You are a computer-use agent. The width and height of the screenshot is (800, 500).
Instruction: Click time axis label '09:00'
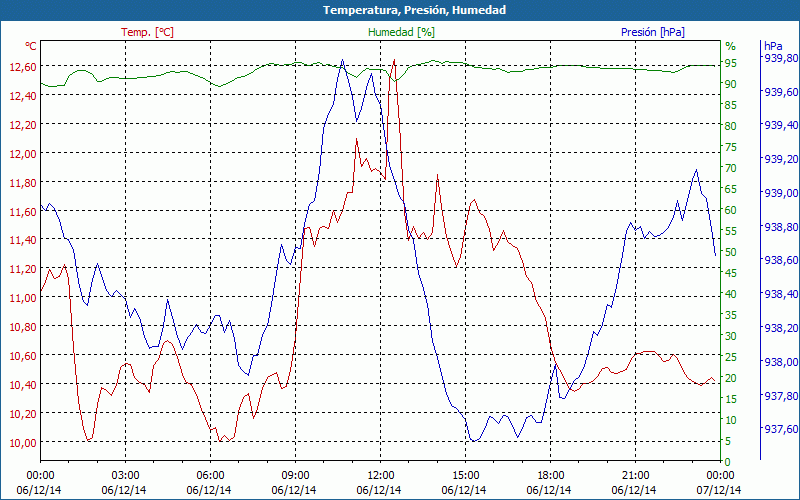[295, 476]
